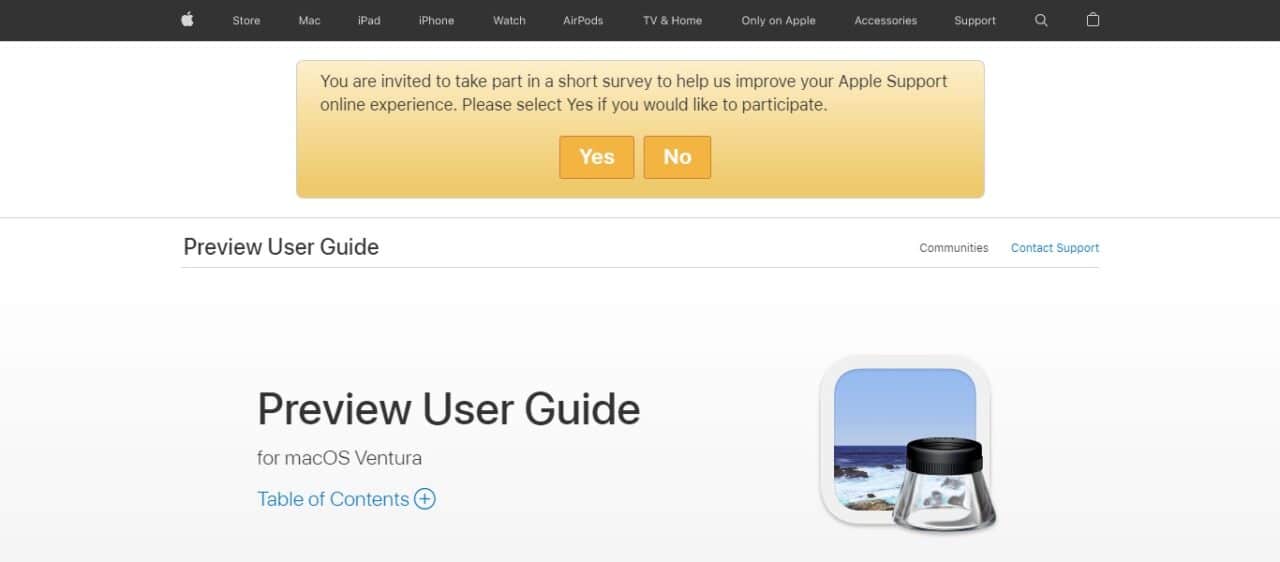Open the Accessories menu
Viewport: 1280px width, 562px height.
pos(885,21)
